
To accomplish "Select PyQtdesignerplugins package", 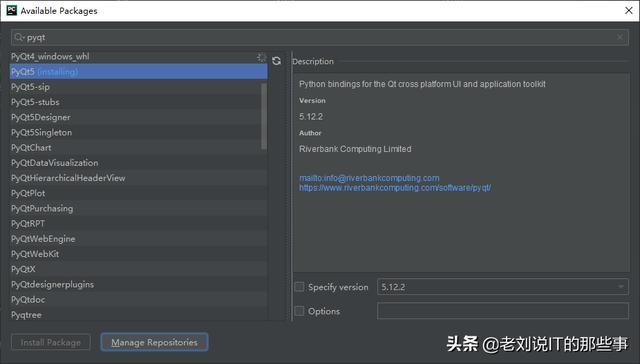I will click(x=139, y=284).
